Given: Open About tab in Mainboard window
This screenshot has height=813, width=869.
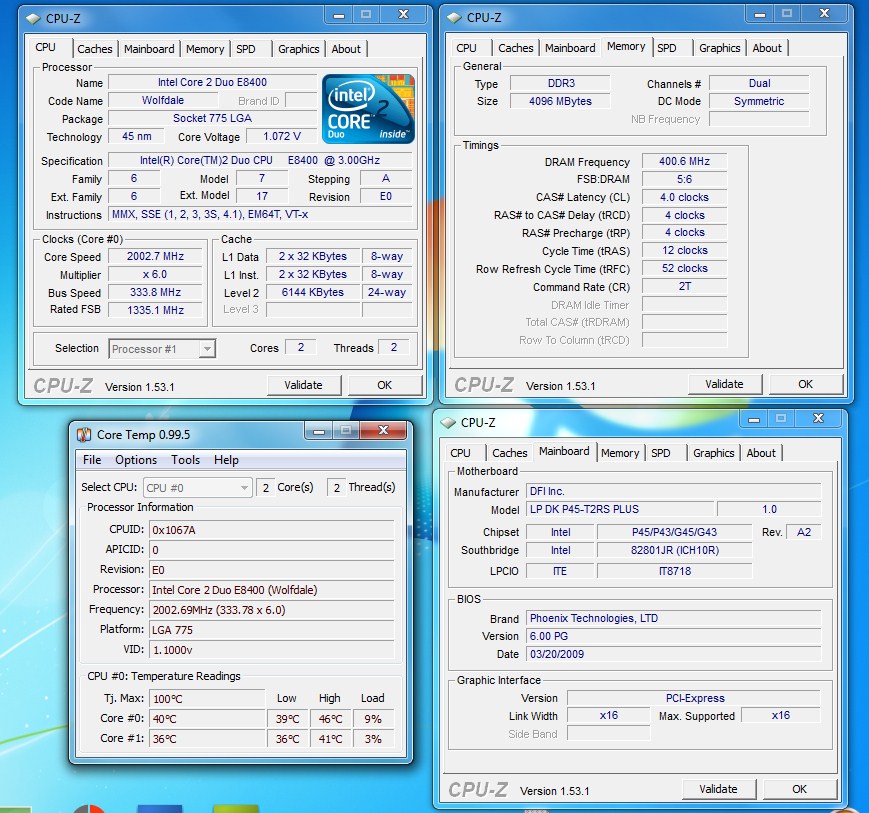Looking at the screenshot, I should click(x=761, y=453).
